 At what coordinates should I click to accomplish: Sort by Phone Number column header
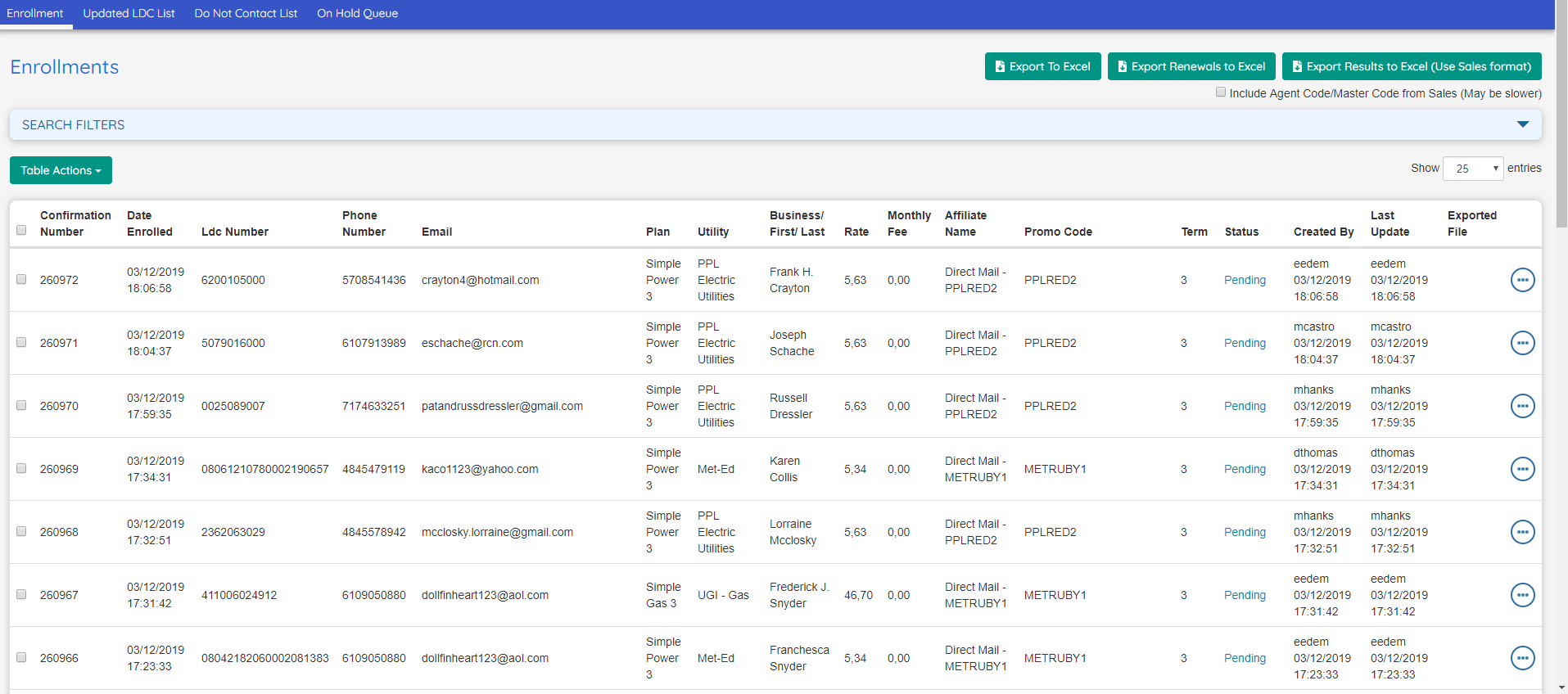(x=364, y=223)
